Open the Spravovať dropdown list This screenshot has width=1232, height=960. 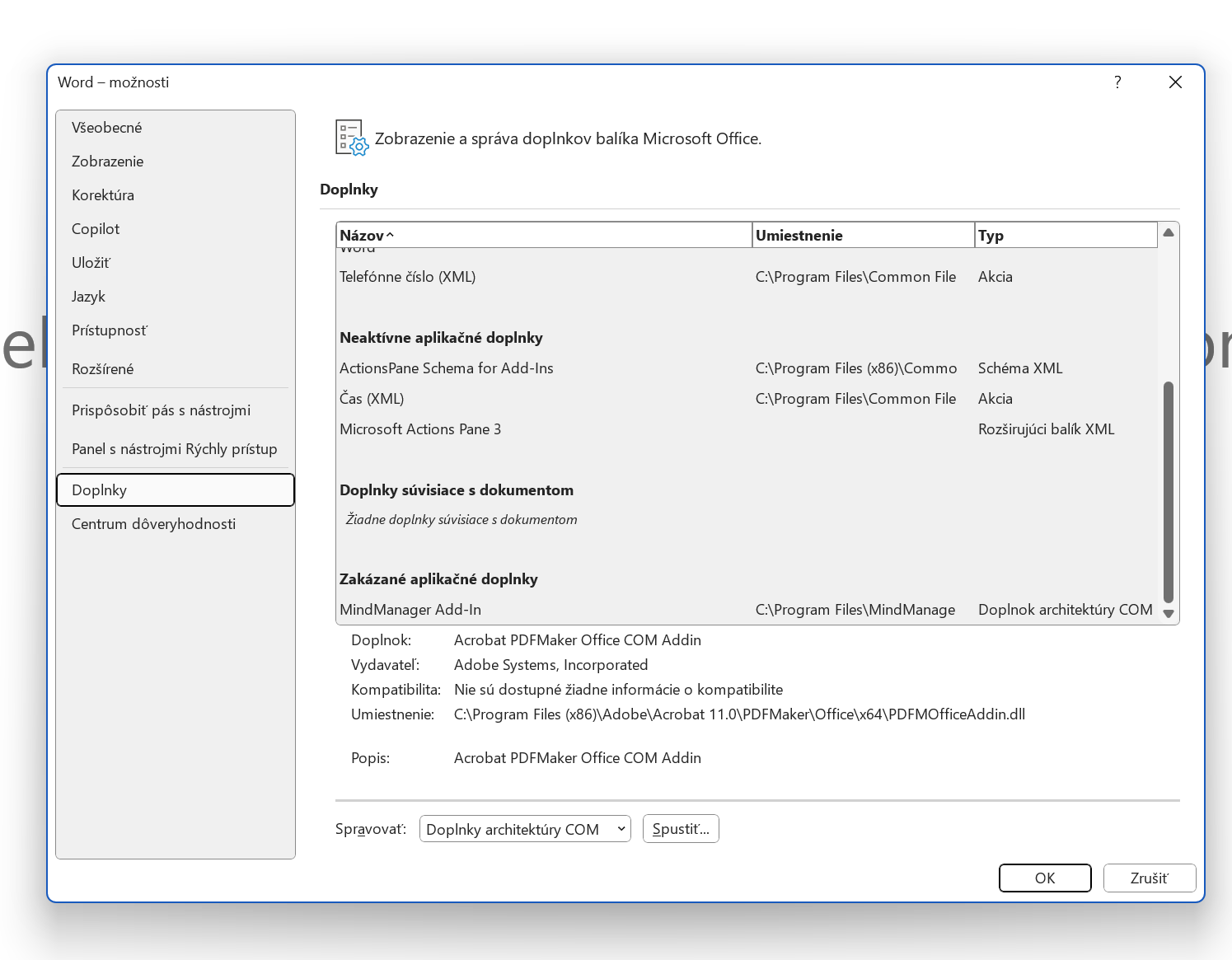(x=525, y=829)
